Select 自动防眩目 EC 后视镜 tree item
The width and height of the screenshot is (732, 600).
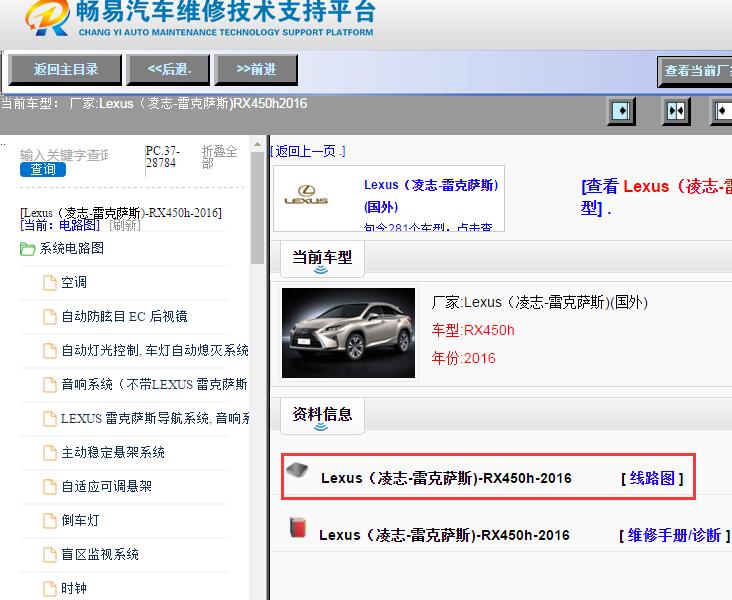click(124, 317)
